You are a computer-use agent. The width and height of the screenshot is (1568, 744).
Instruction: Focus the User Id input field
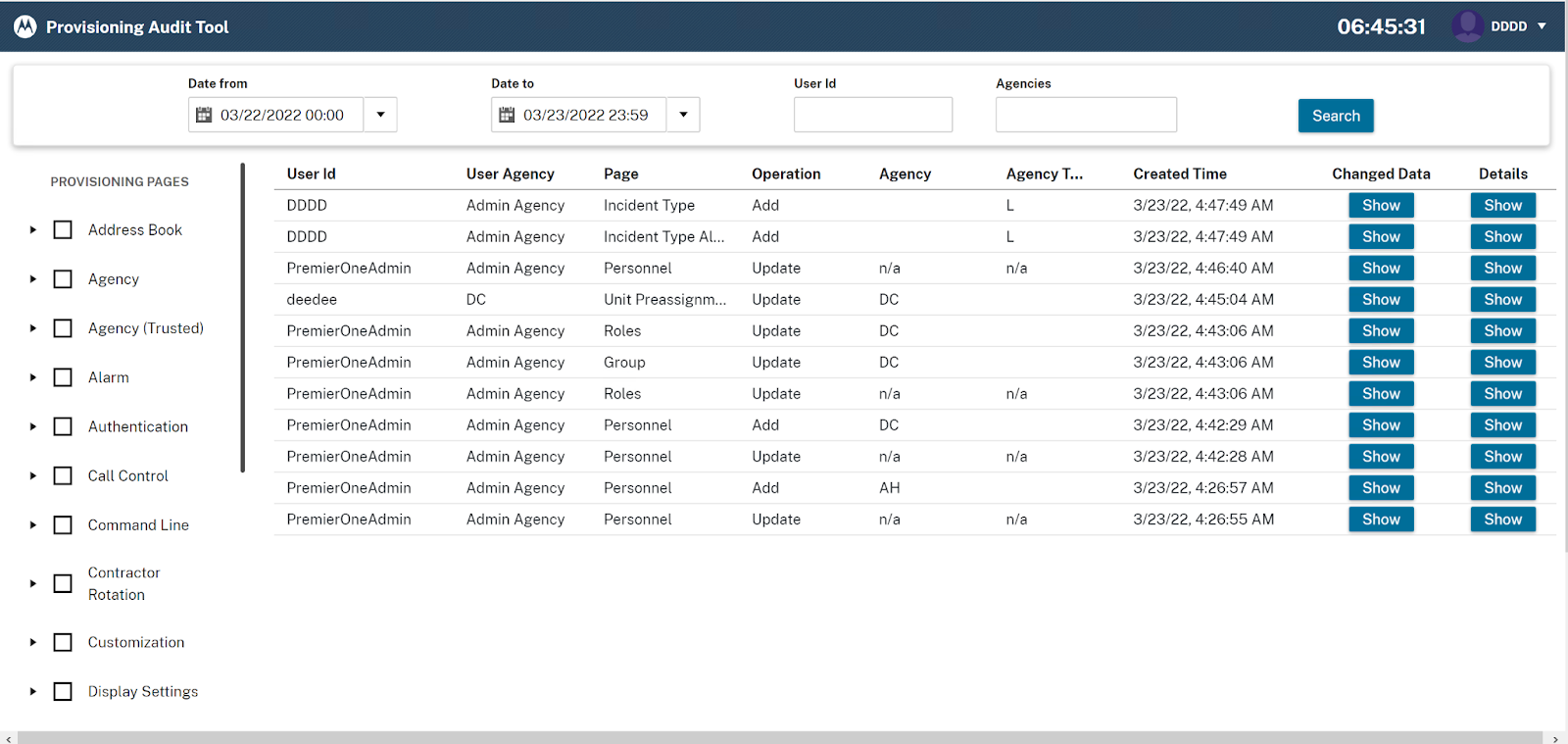pos(872,115)
